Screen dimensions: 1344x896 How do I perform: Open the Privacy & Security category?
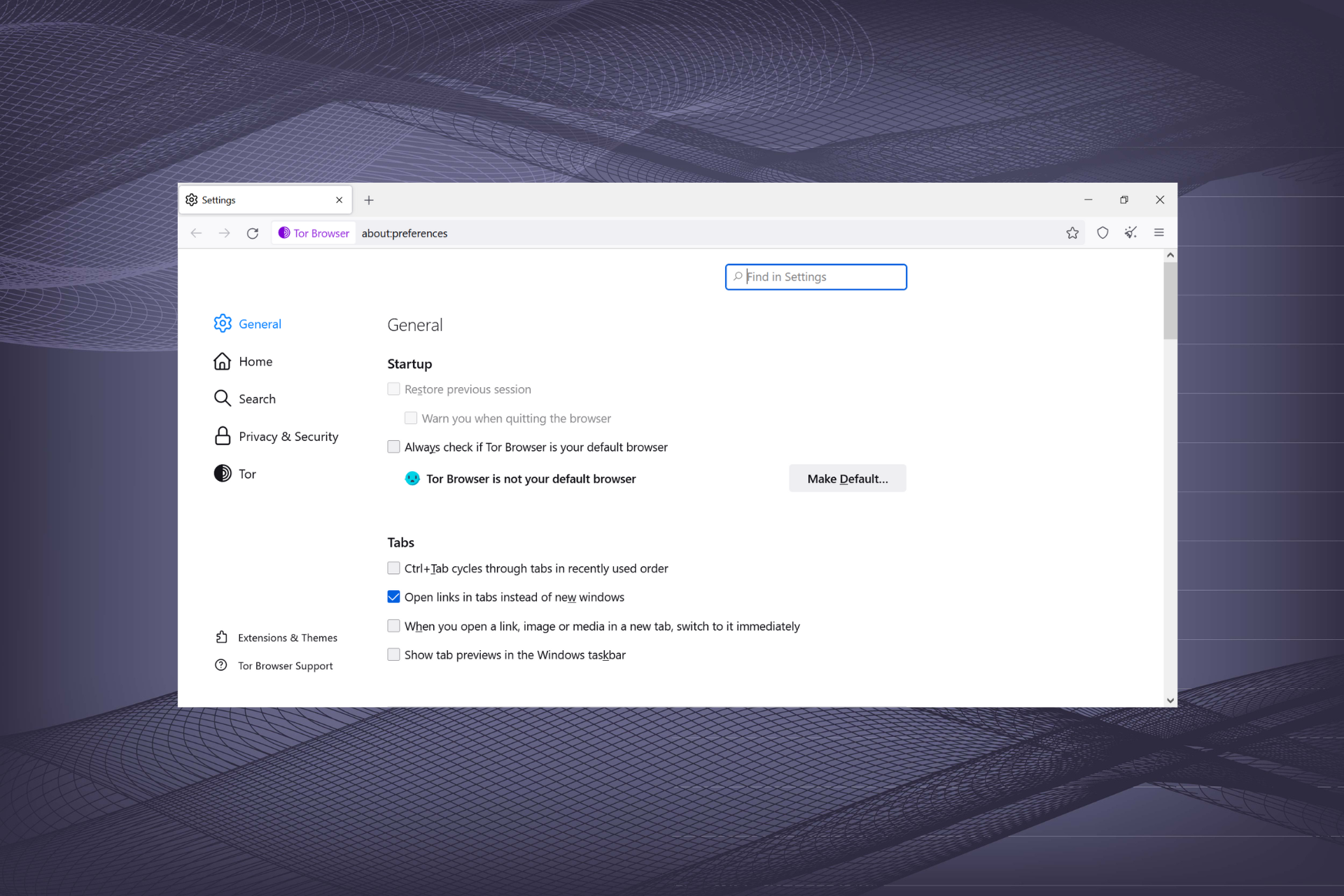(276, 436)
